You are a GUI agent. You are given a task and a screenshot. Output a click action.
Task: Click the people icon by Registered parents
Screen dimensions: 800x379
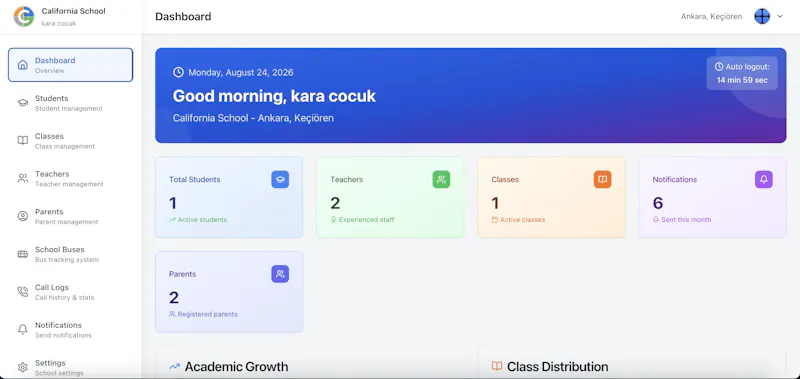[x=172, y=314]
